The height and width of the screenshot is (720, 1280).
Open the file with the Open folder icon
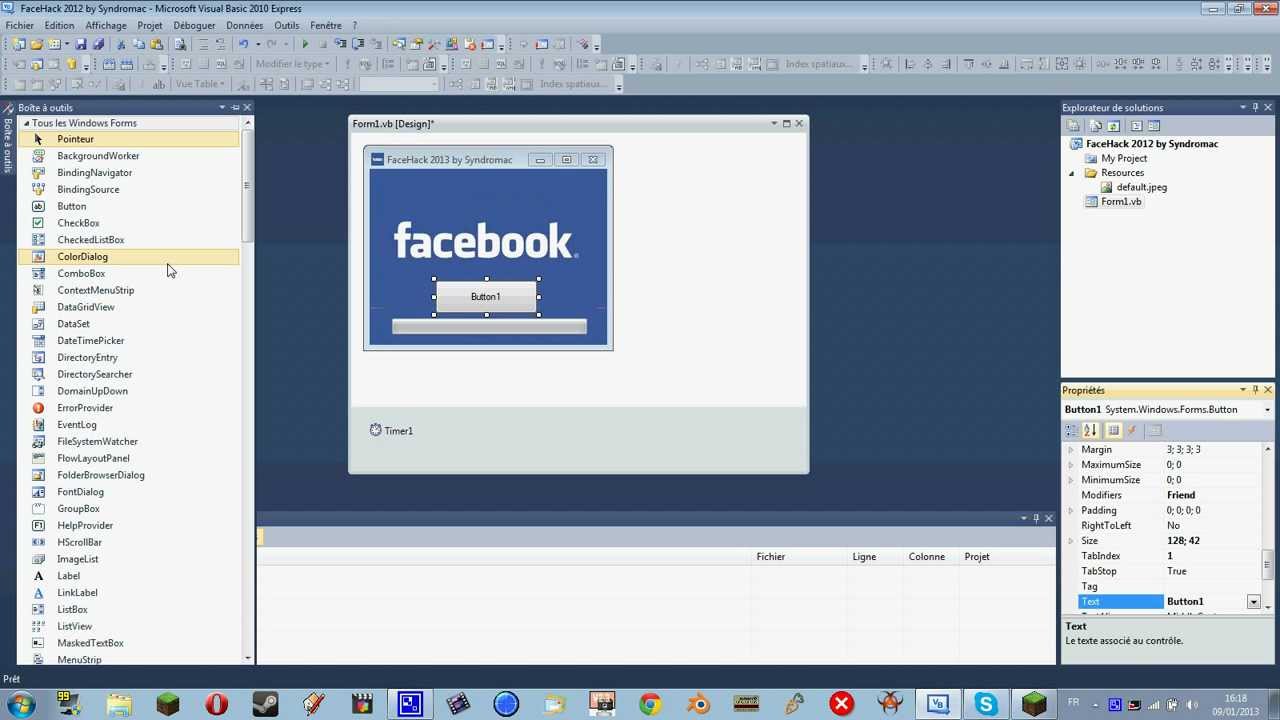pyautogui.click(x=36, y=44)
